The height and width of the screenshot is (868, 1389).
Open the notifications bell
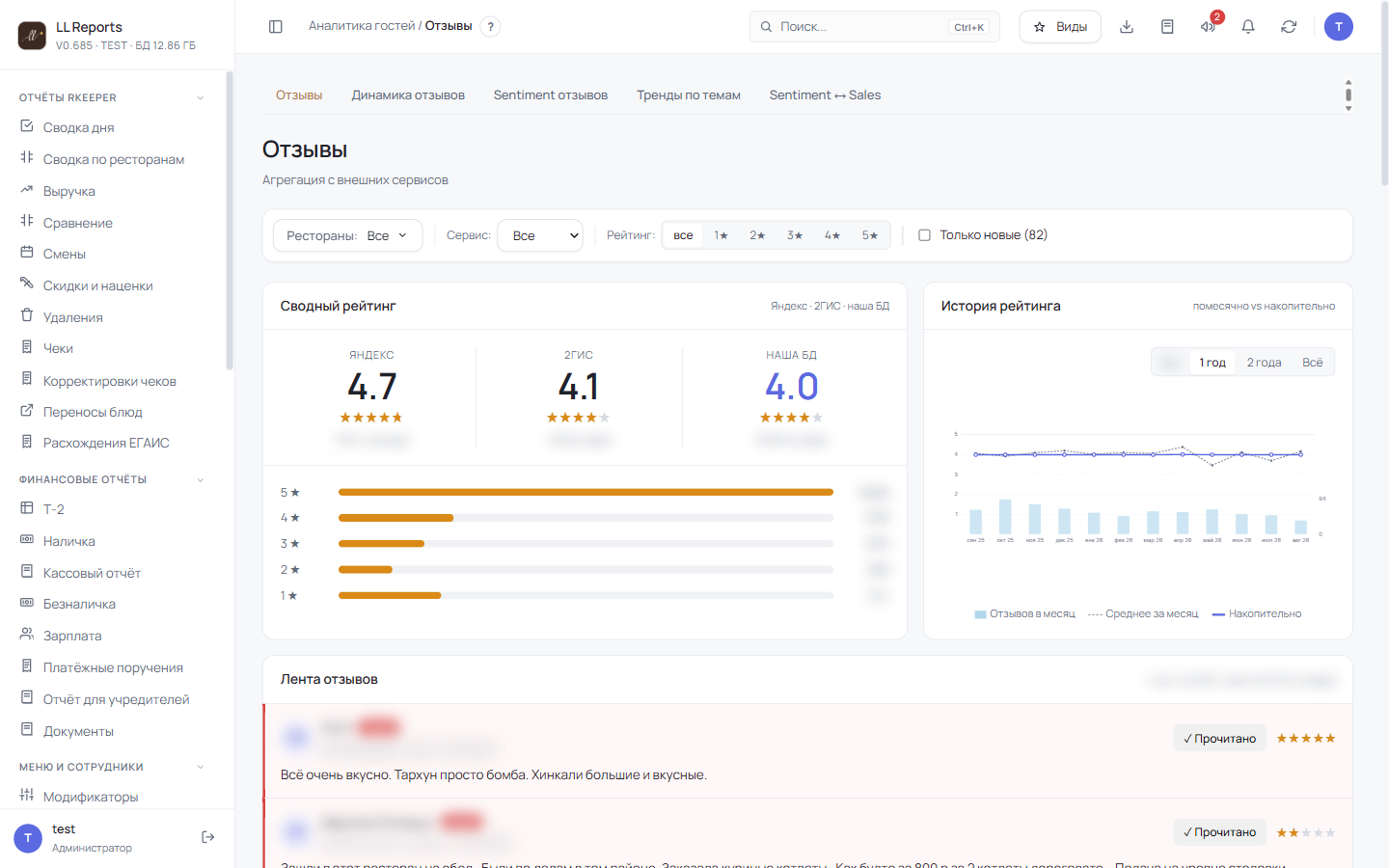1248,27
